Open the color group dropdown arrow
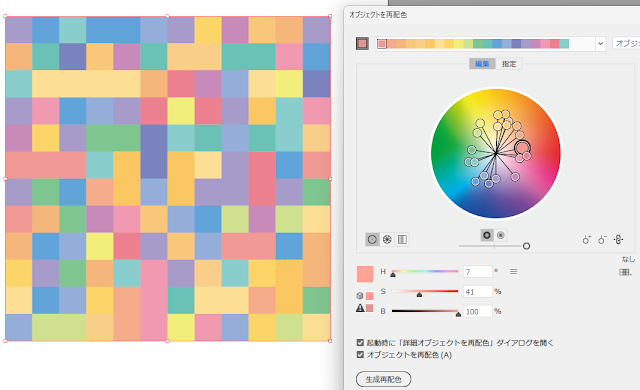This screenshot has width=640, height=390. click(600, 44)
